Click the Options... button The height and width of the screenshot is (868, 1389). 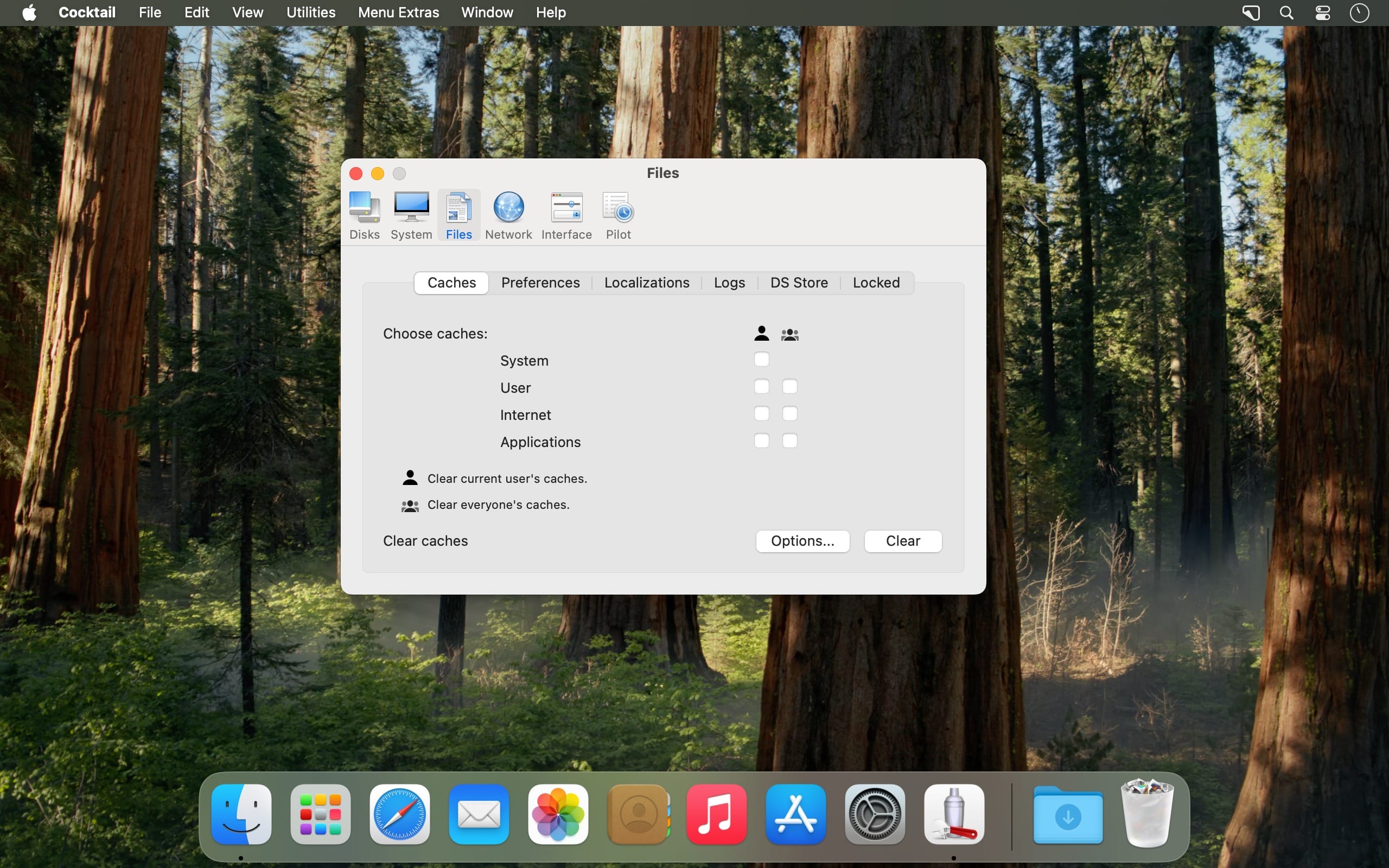(802, 541)
